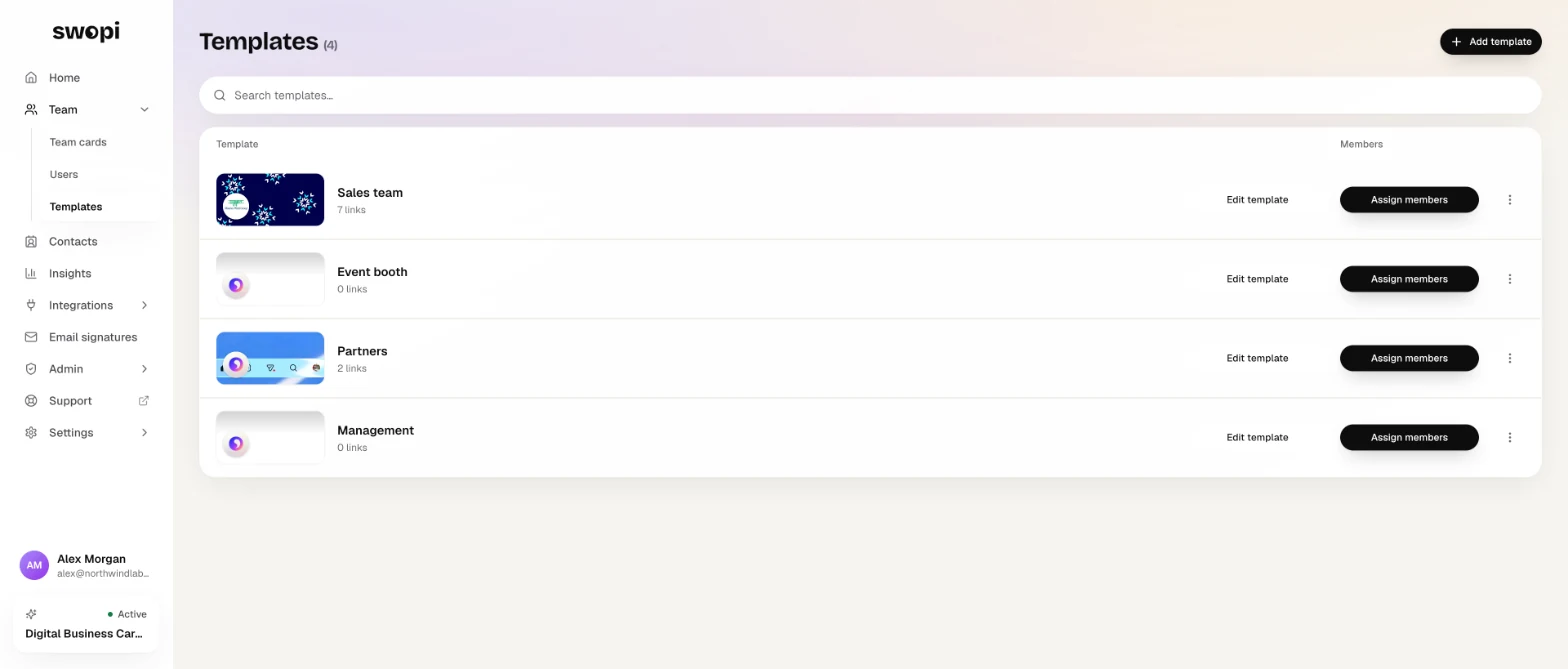
Task: Open three-dot menu for Management template
Action: pos(1510,437)
